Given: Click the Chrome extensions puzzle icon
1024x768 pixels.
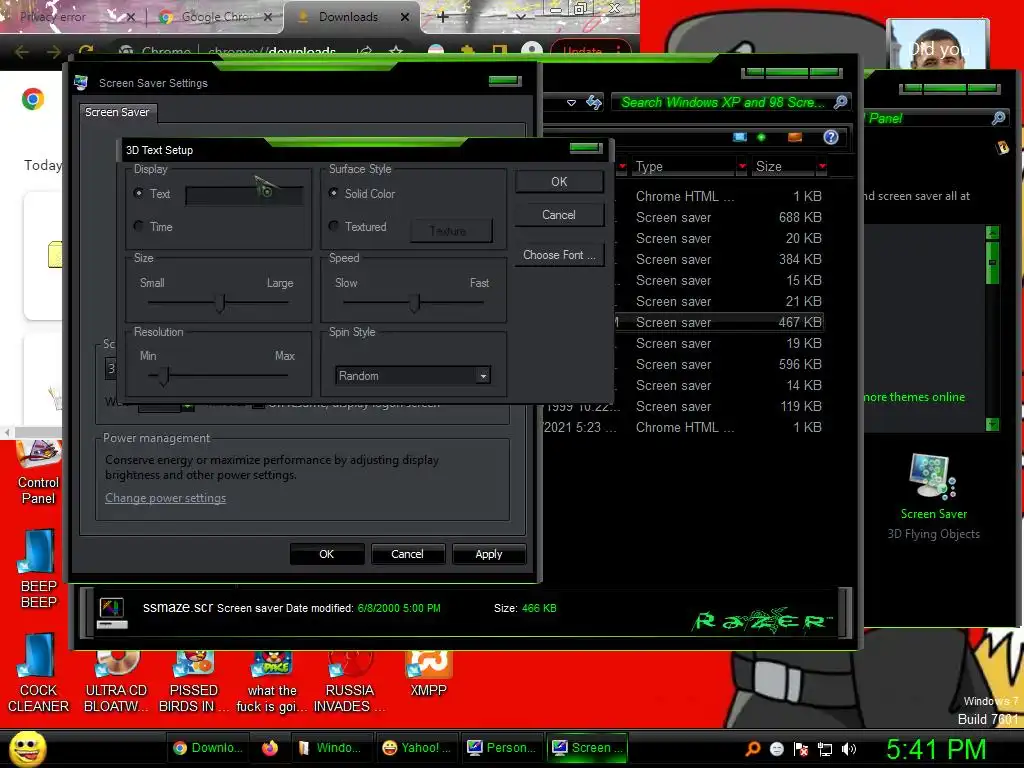Looking at the screenshot, I should point(468,50).
